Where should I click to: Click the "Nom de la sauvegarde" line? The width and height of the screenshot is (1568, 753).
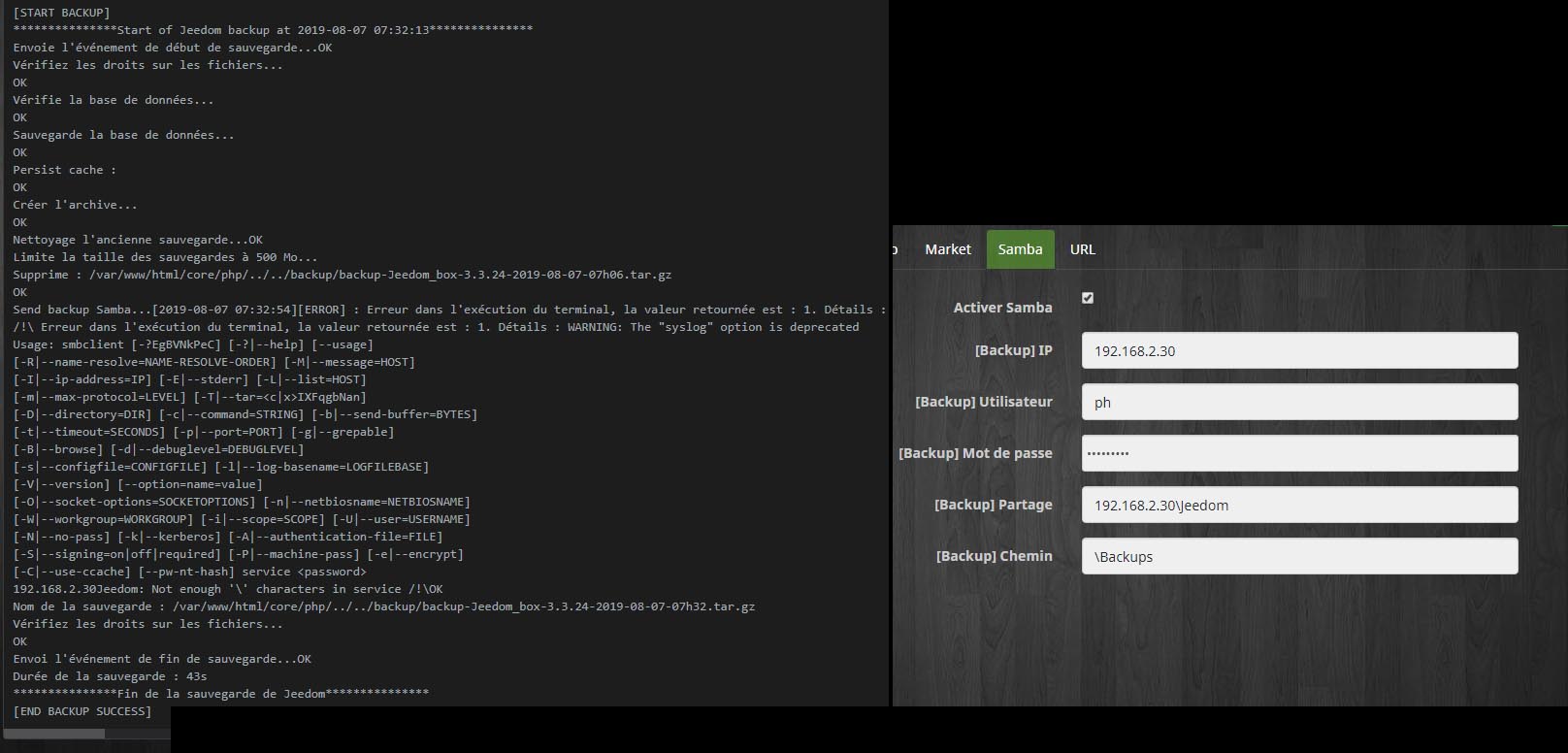384,606
